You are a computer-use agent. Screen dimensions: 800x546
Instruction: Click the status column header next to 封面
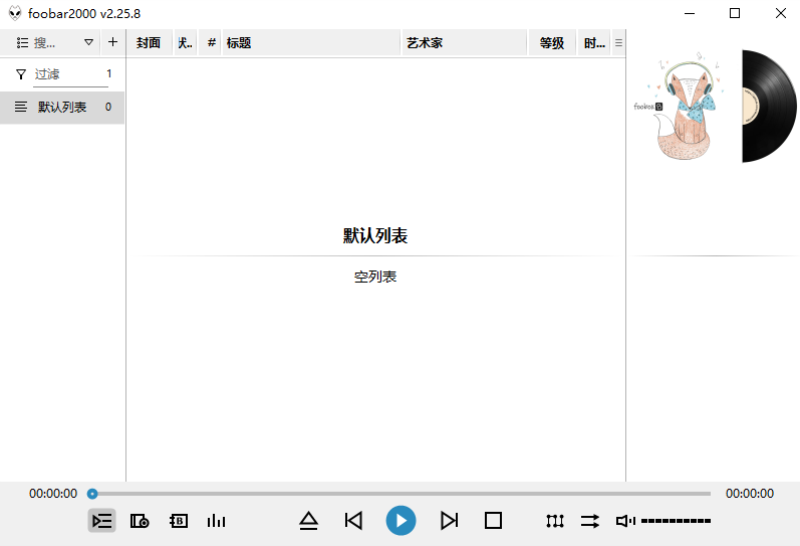tap(185, 43)
